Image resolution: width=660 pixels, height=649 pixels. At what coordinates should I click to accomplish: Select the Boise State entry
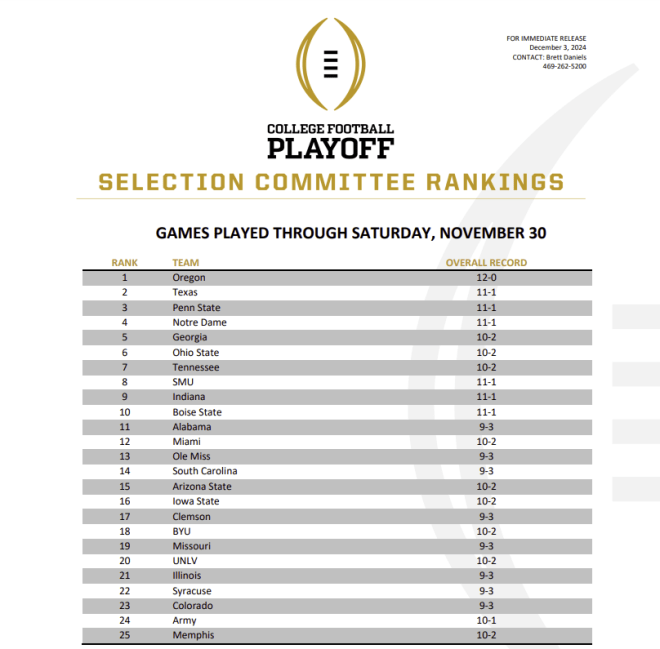click(x=197, y=412)
